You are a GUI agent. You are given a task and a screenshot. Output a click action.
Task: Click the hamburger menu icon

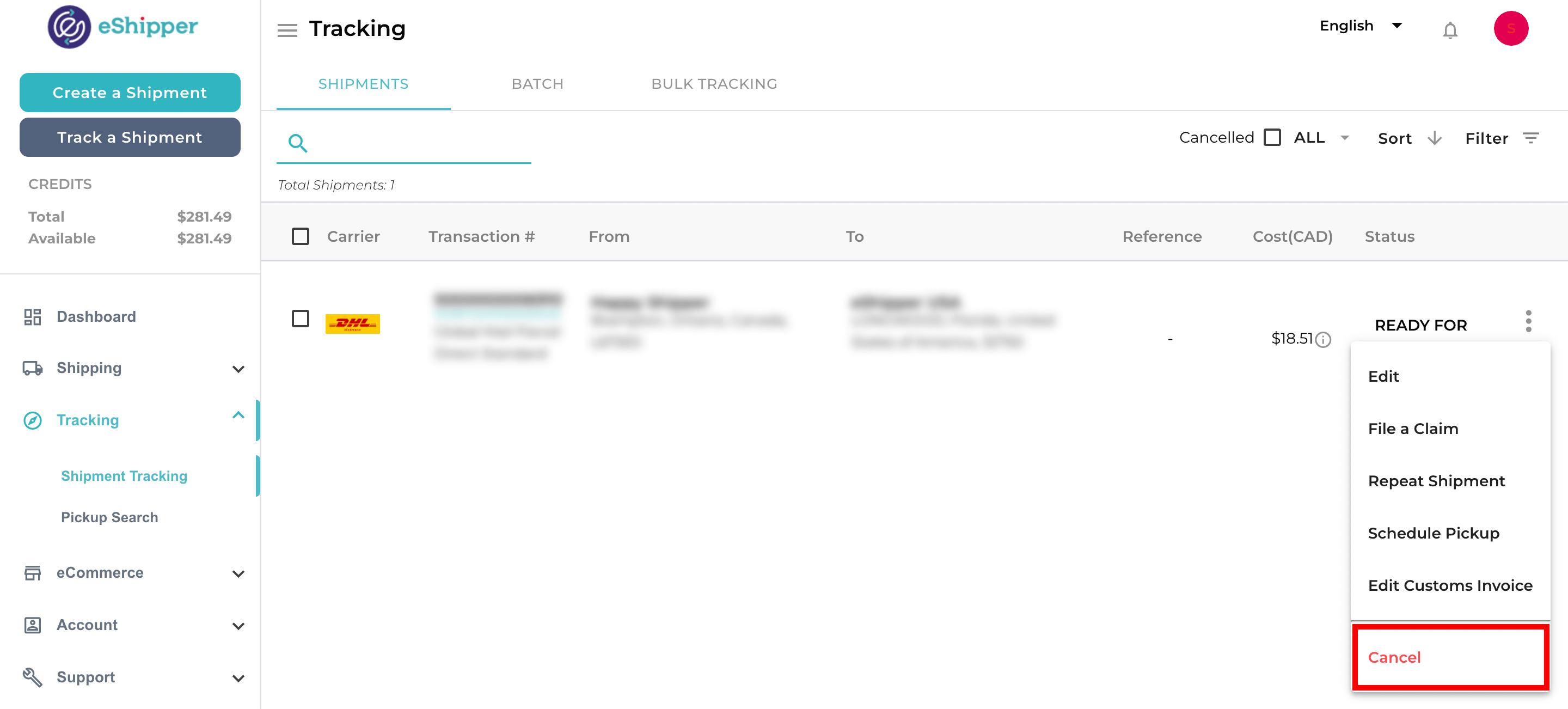click(x=287, y=30)
